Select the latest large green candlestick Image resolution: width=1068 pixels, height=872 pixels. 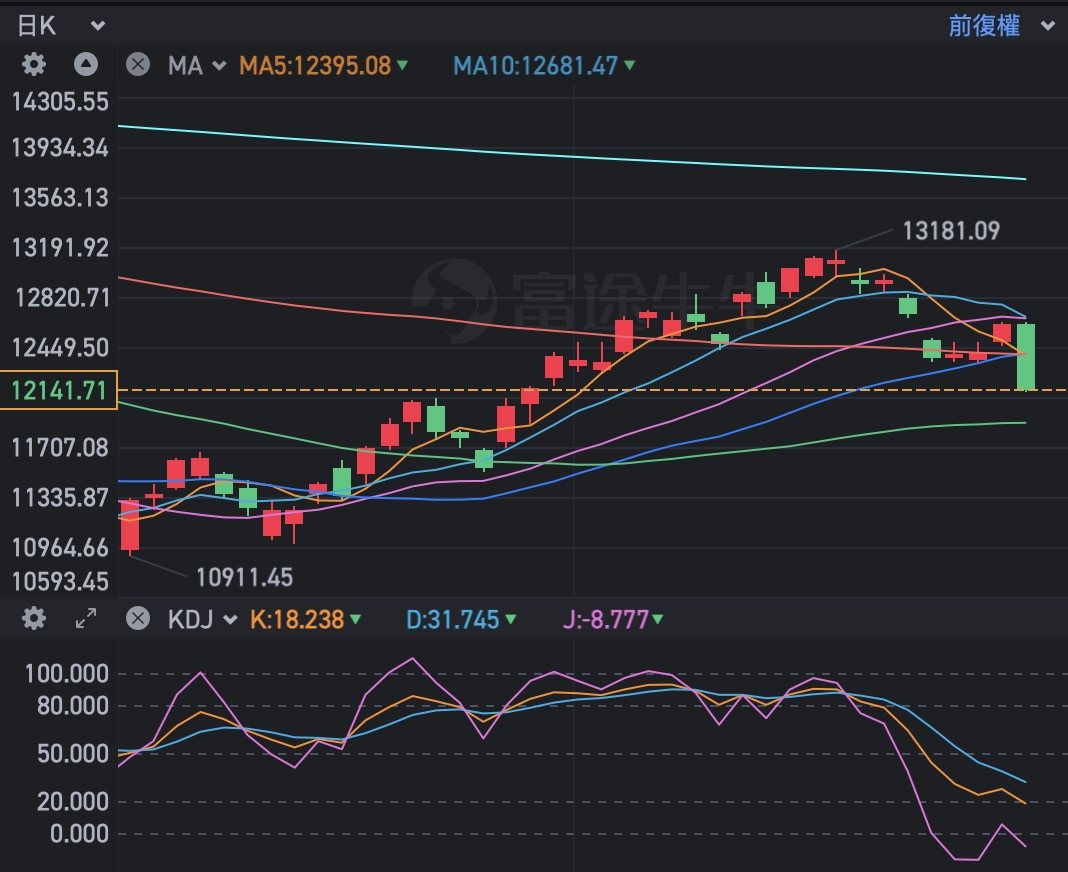1026,357
